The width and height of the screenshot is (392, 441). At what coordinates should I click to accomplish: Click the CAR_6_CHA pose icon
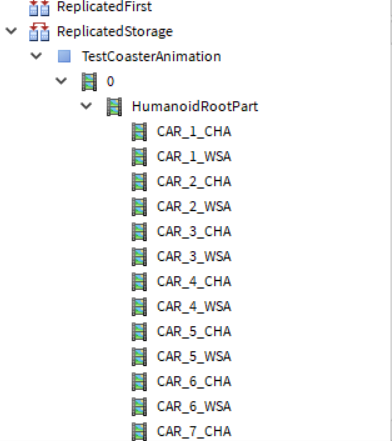coord(139,382)
